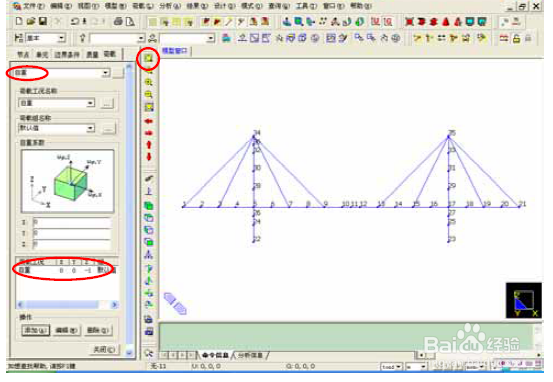Switch to the 节点 tab
The height and width of the screenshot is (382, 553).
pyautogui.click(x=23, y=54)
